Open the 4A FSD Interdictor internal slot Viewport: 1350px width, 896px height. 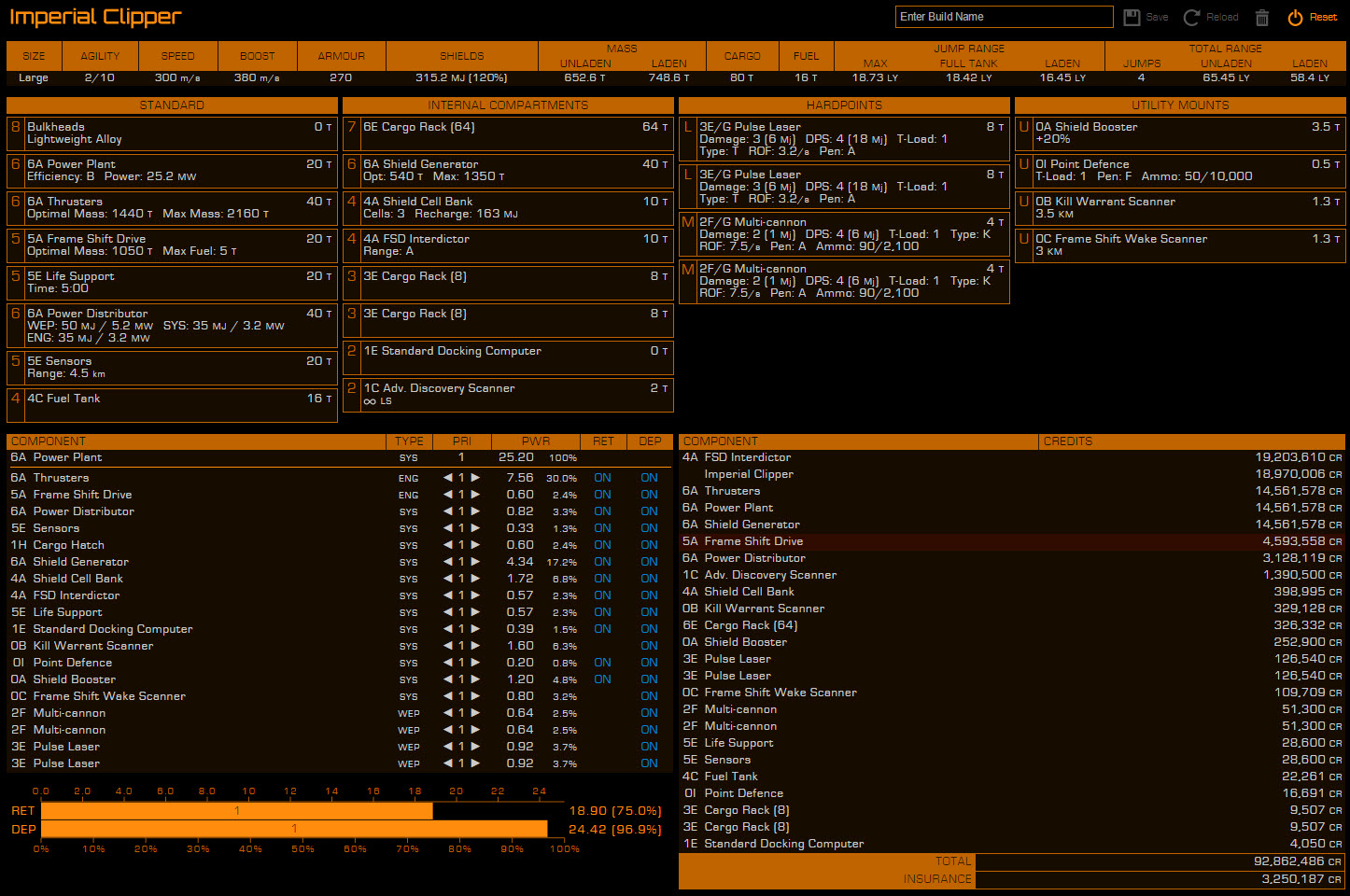[x=508, y=245]
